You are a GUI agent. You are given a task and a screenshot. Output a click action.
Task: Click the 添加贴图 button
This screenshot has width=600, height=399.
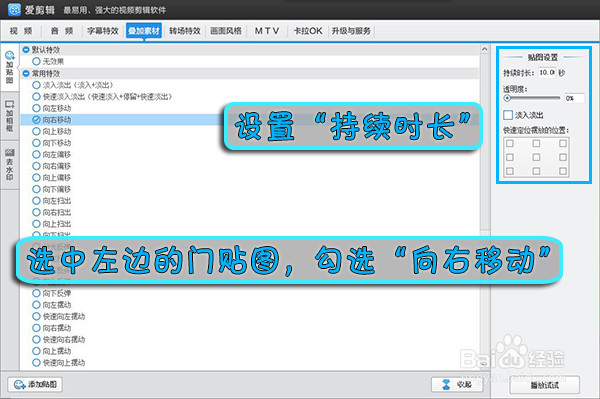(35, 384)
